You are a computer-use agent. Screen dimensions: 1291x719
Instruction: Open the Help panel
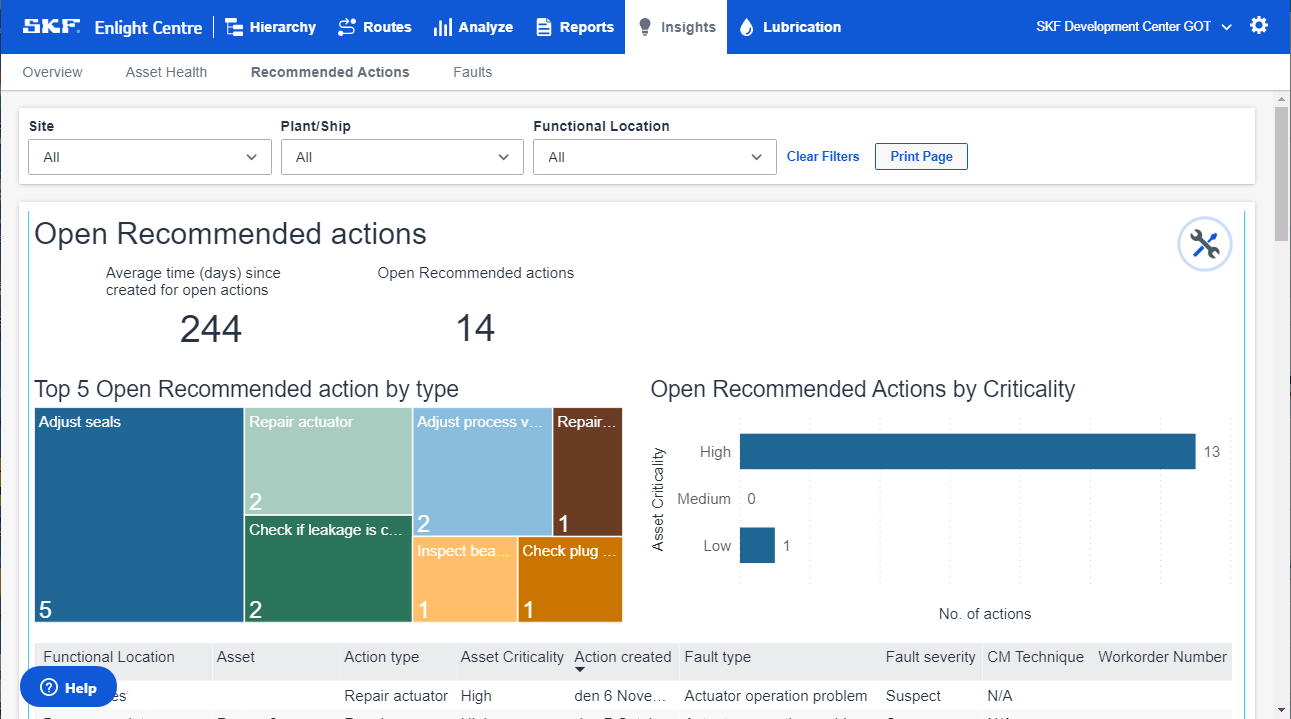pyautogui.click(x=67, y=687)
